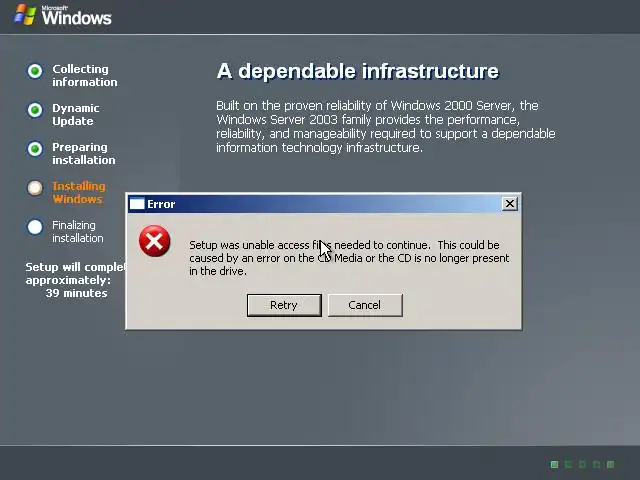Click the Error dialog title bar icon

[137, 204]
